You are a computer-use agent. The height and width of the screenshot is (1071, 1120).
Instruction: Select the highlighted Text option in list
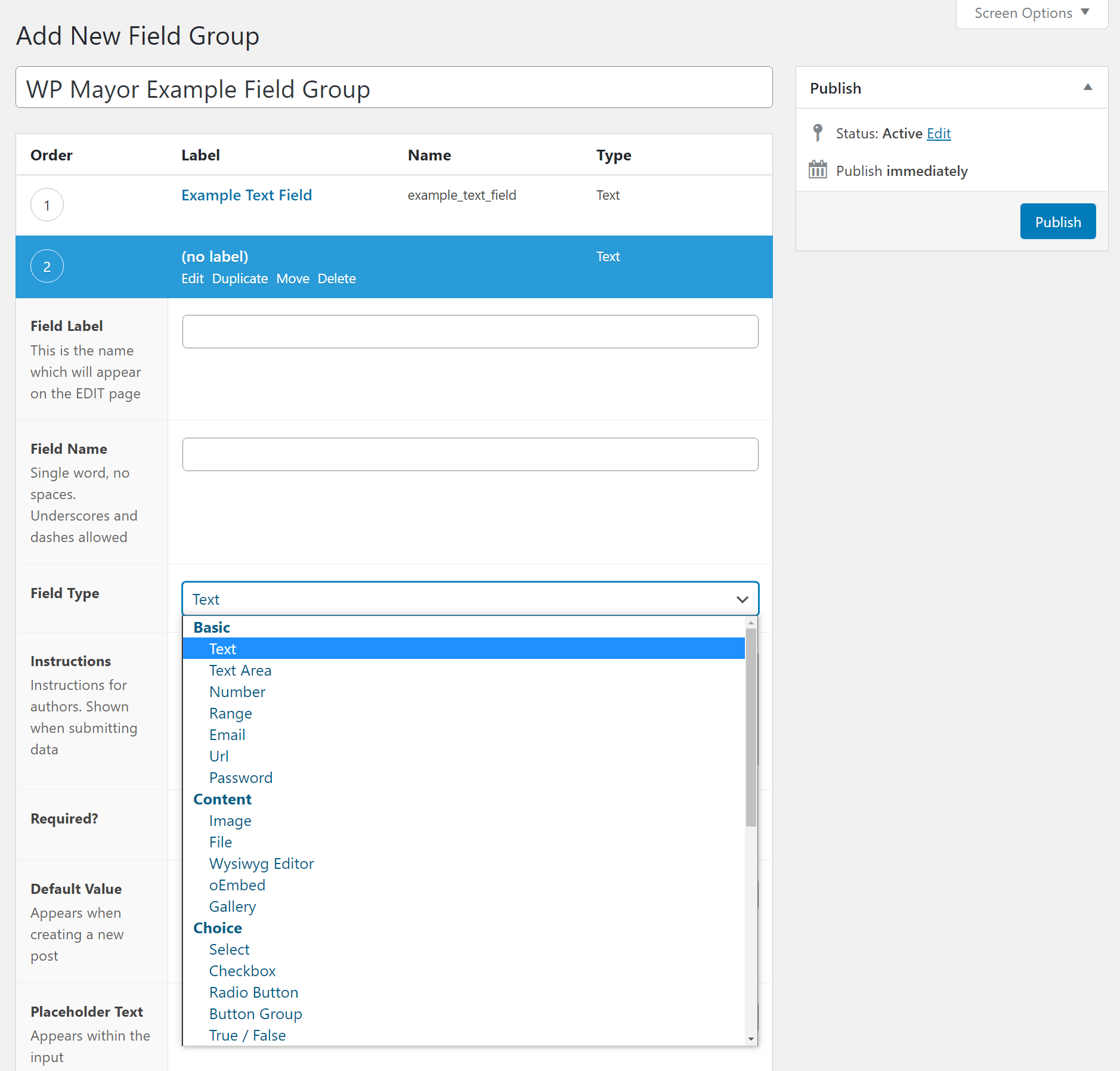pos(464,649)
